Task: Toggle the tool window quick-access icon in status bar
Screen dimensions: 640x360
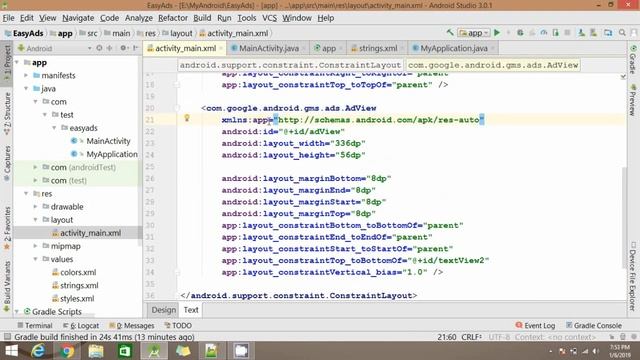Action: click(7, 337)
